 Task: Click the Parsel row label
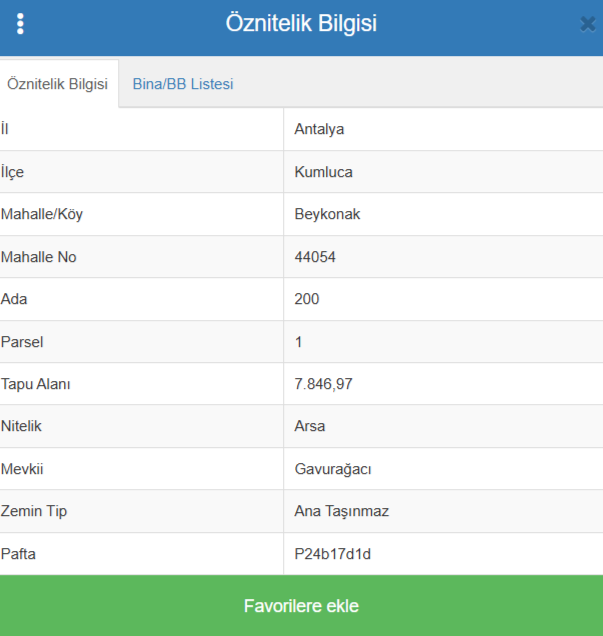(x=22, y=342)
